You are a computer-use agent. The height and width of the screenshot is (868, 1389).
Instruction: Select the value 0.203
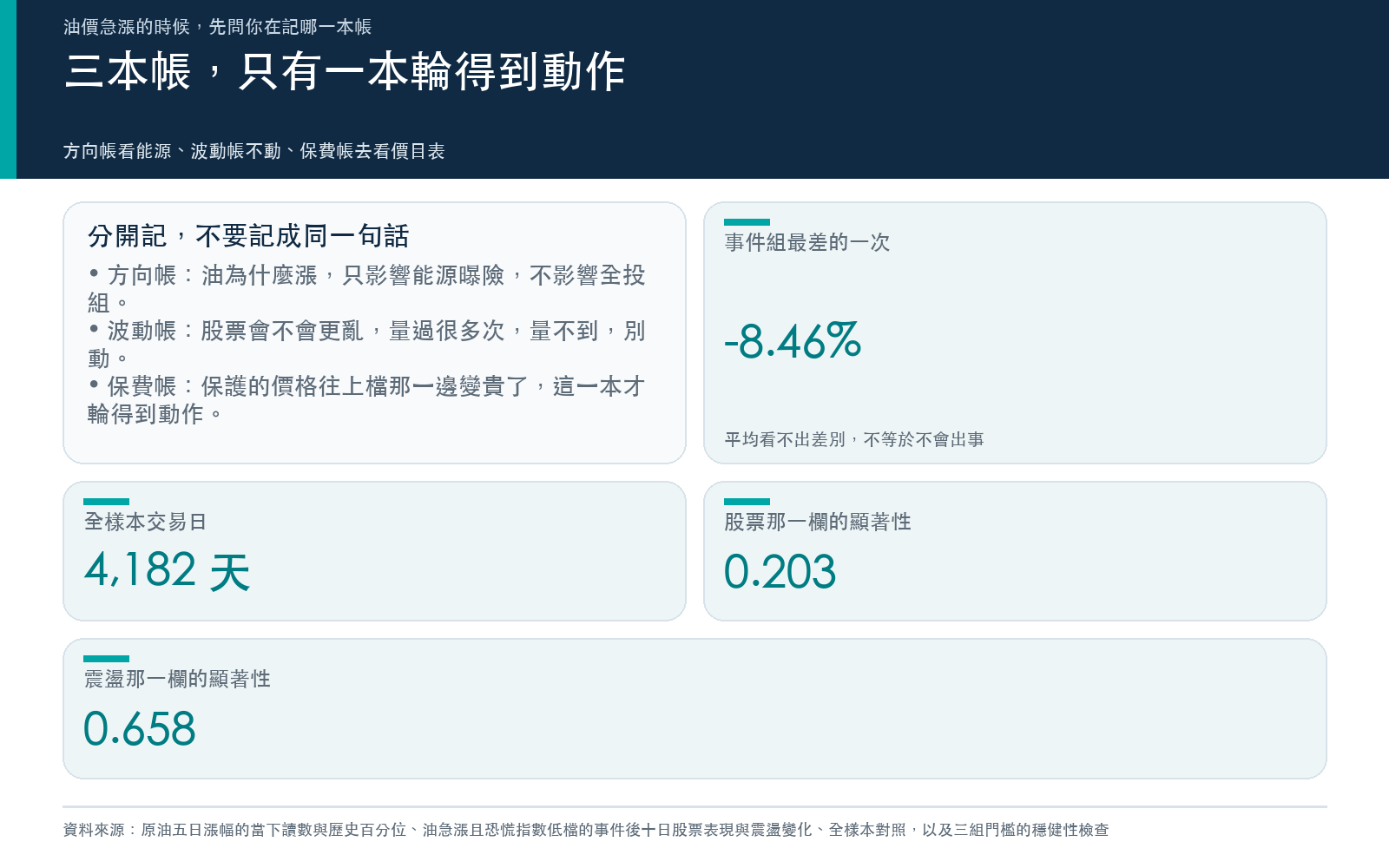[780, 572]
